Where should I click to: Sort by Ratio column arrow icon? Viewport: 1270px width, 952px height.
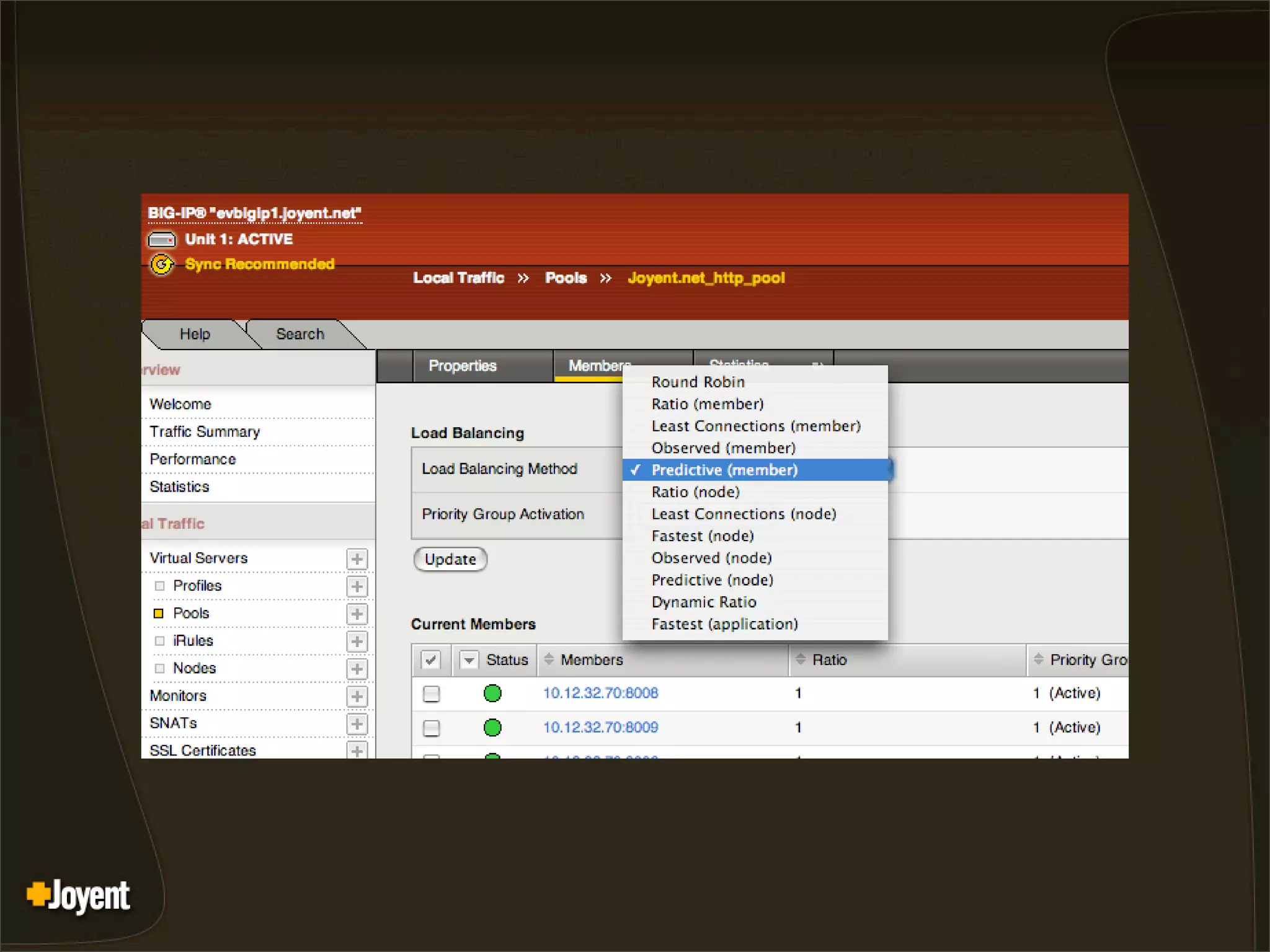pos(801,659)
